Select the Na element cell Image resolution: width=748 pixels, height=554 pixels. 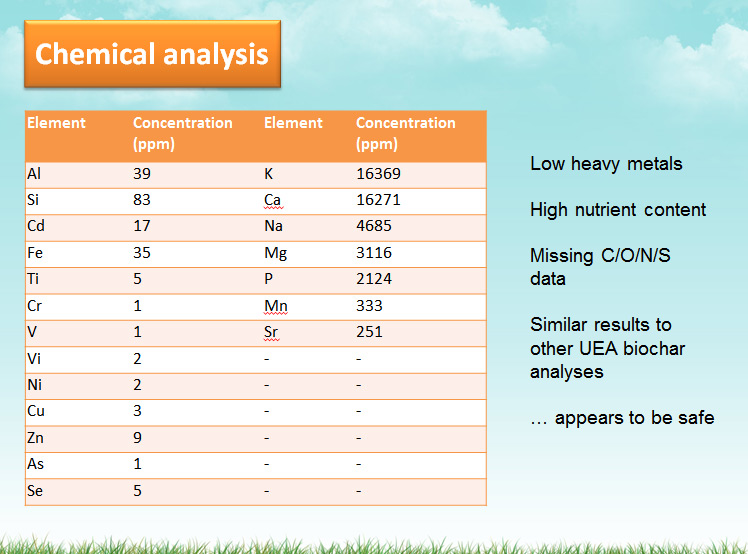coord(273,226)
